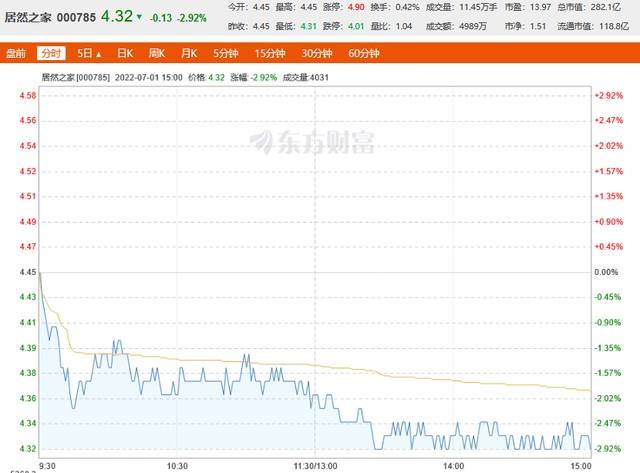Click the 最低 4.31 value
Screen dimensions: 640x473
point(309,26)
